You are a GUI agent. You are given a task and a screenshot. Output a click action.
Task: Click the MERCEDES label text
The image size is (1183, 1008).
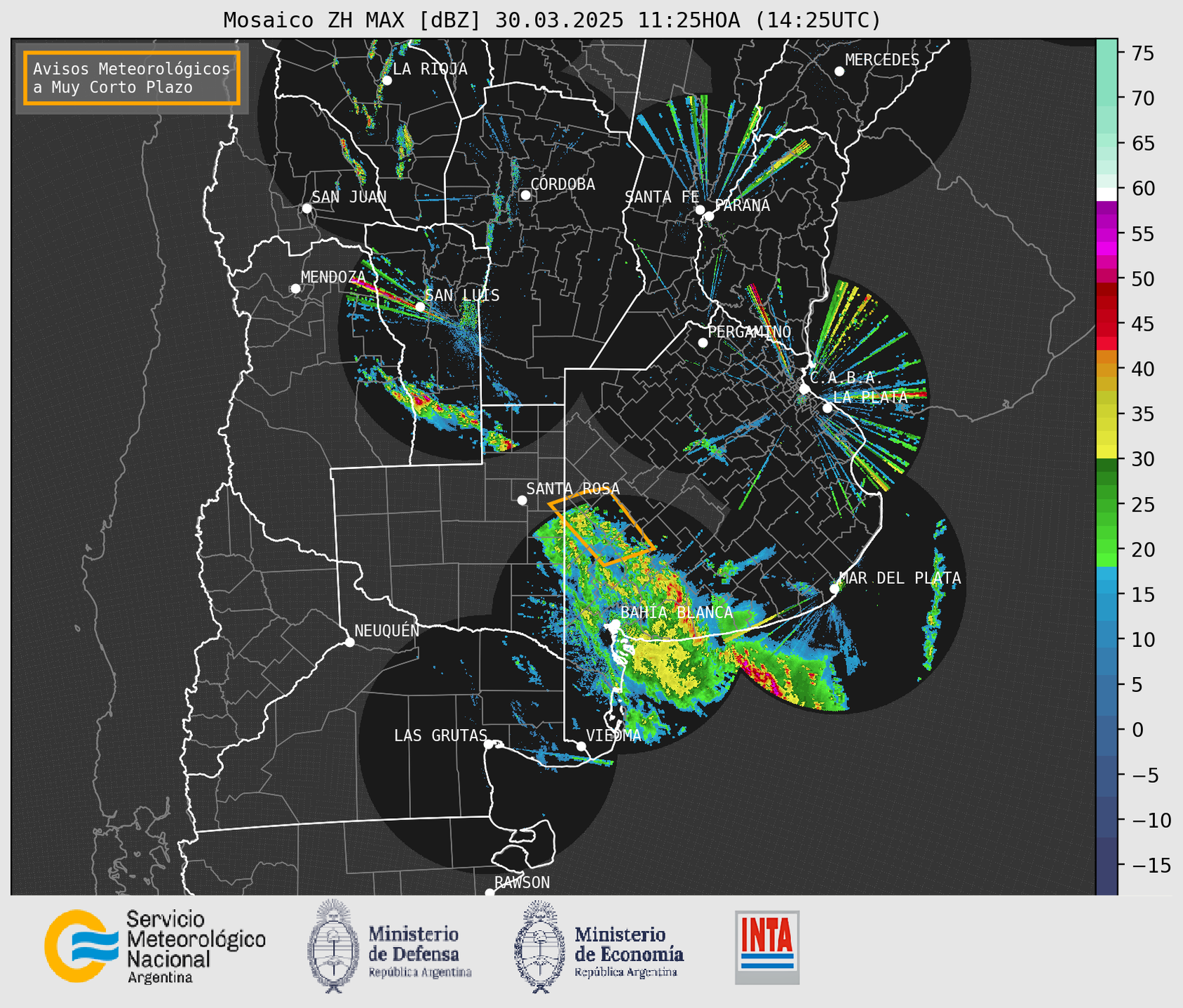[x=882, y=60]
